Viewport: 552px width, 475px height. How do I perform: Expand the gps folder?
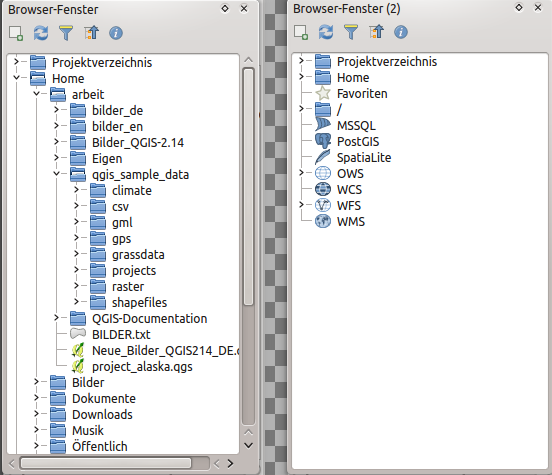pyautogui.click(x=76, y=238)
